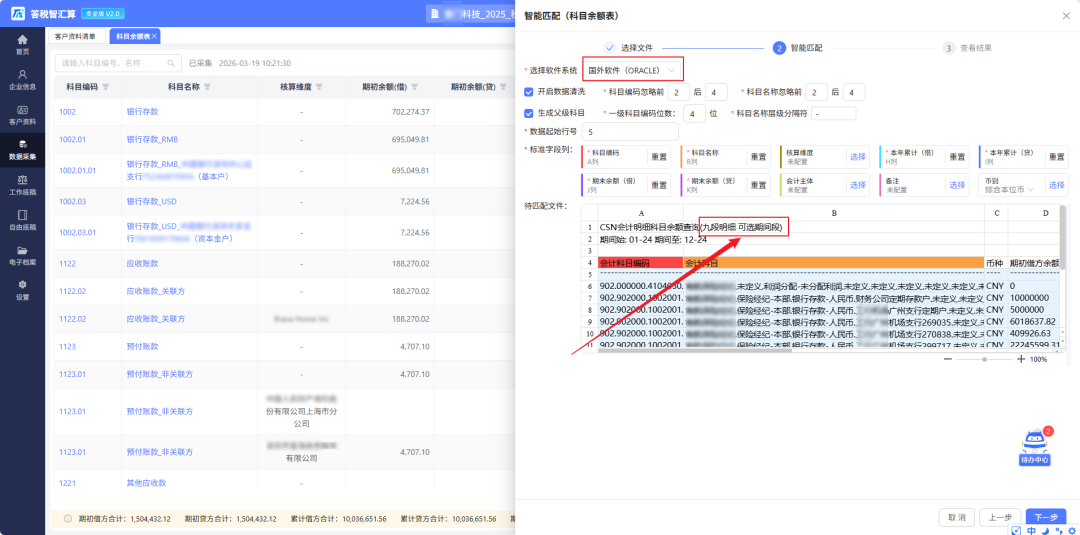Adjust the preview zoom slider handle

click(x=984, y=359)
